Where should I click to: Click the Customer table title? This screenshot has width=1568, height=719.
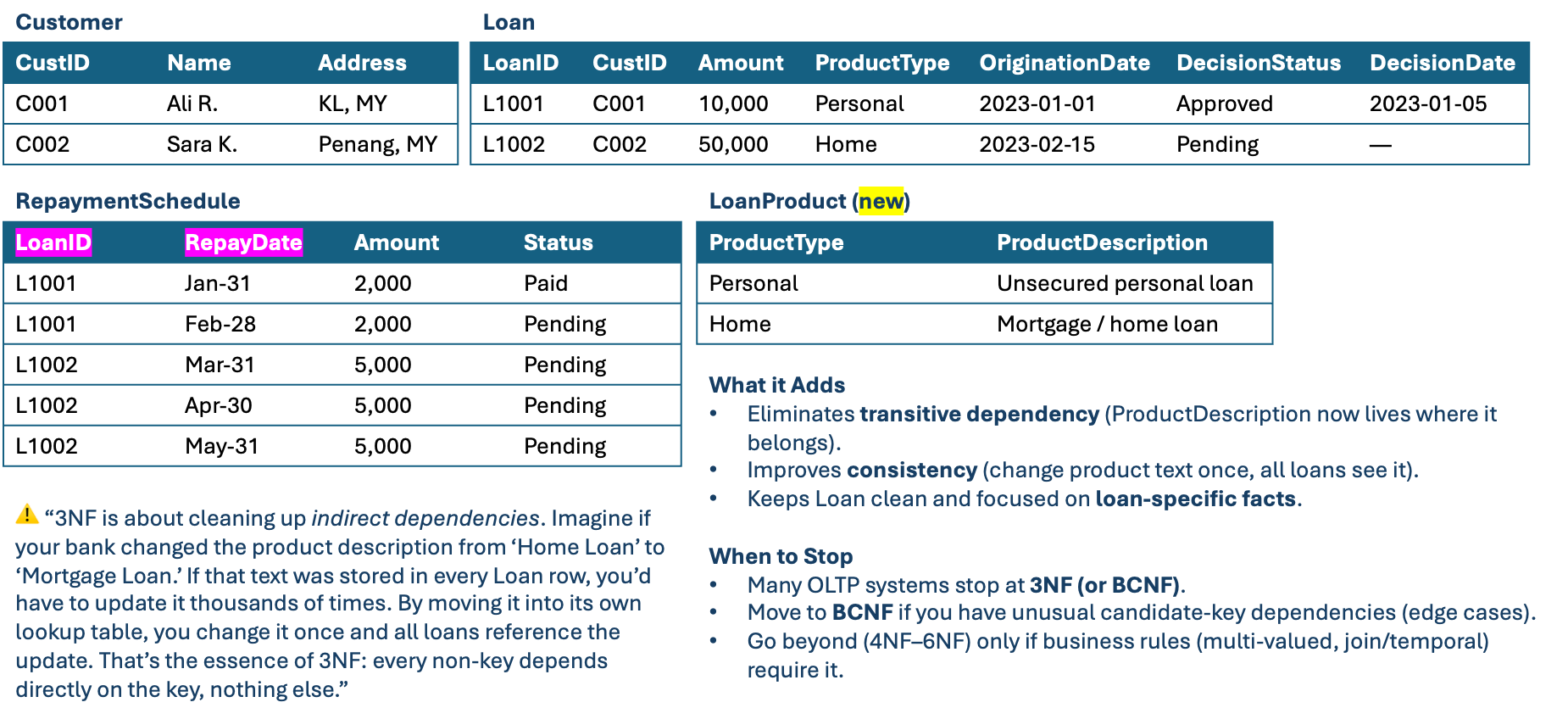coord(69,22)
